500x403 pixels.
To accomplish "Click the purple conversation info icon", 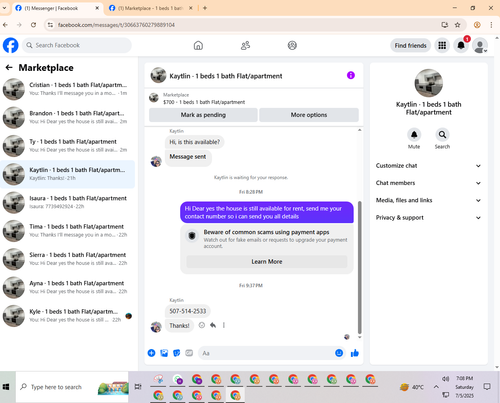I will tap(351, 75).
